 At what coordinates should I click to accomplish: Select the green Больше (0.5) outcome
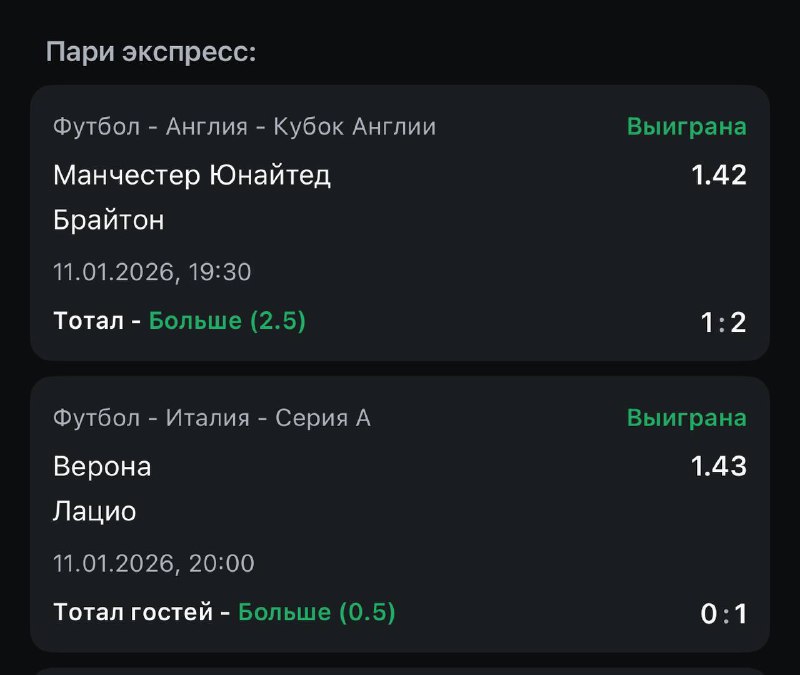pyautogui.click(x=317, y=612)
